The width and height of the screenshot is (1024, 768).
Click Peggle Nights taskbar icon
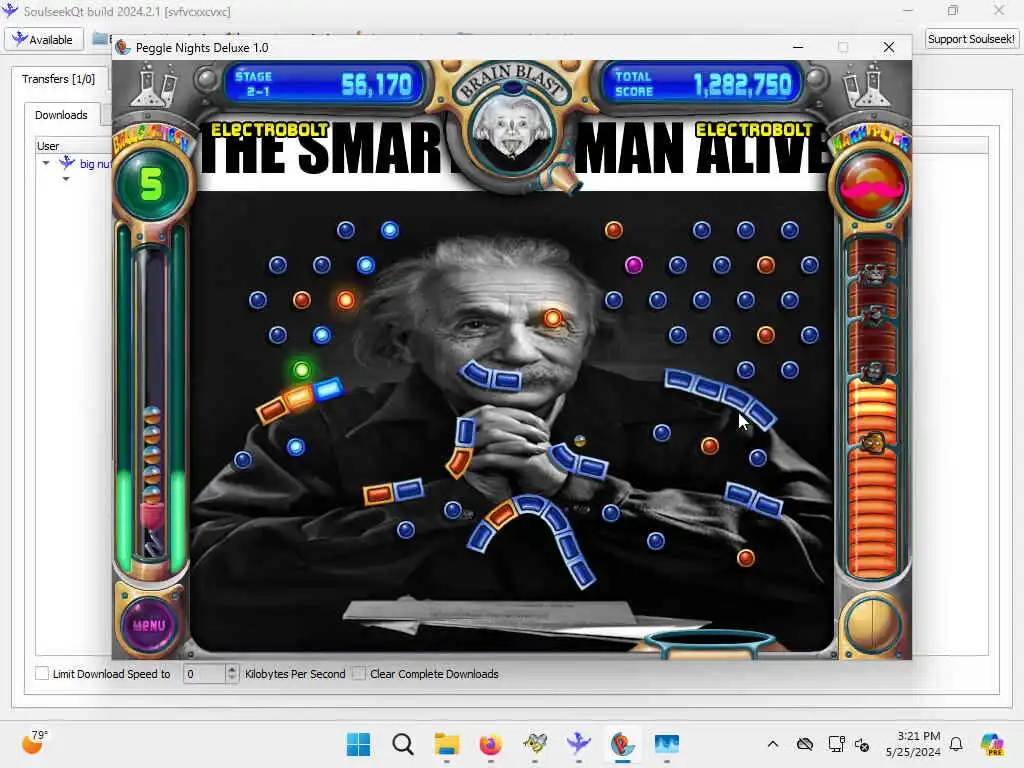(622, 744)
